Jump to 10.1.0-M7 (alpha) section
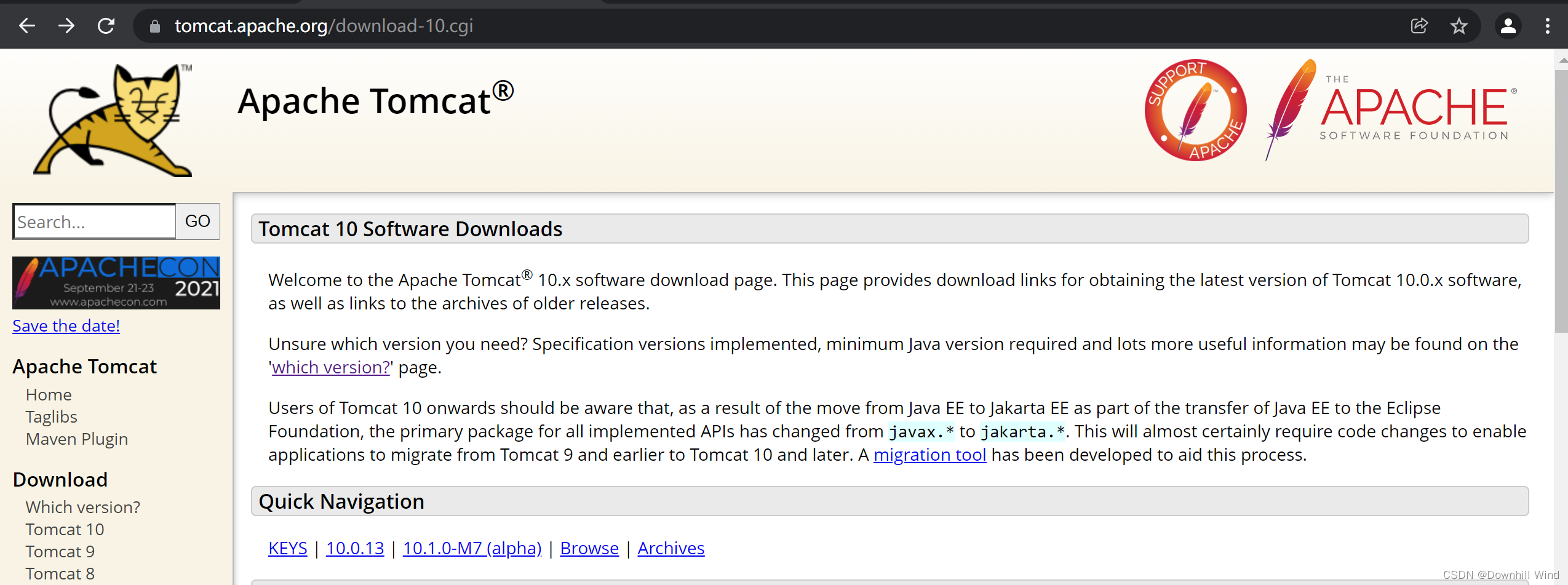Image resolution: width=1568 pixels, height=585 pixels. tap(472, 548)
